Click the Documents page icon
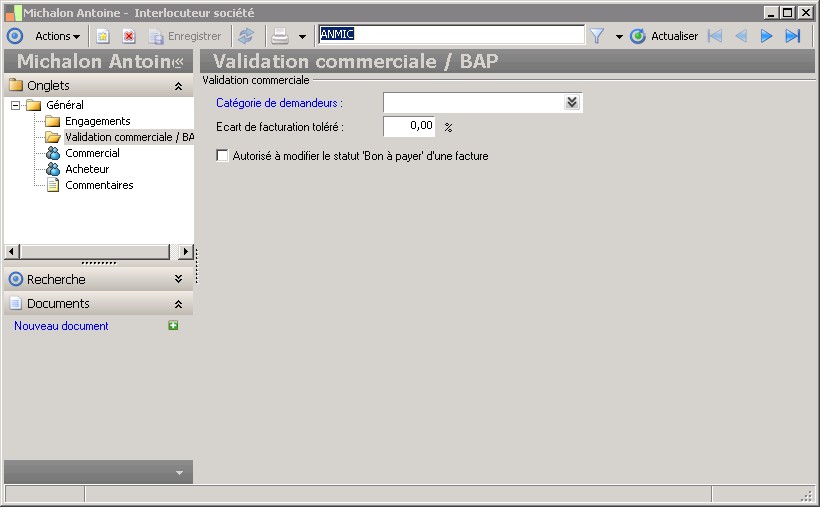This screenshot has width=820, height=507. pos(16,303)
